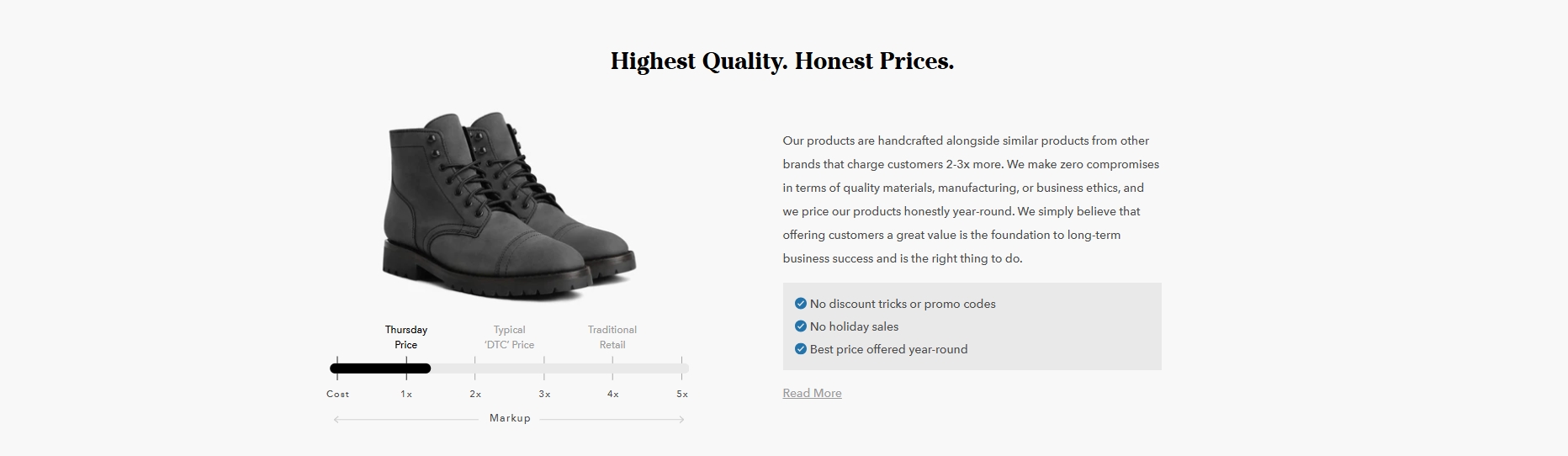
Task: Click the Highest Quality. Honest Prices. heading
Action: (782, 61)
